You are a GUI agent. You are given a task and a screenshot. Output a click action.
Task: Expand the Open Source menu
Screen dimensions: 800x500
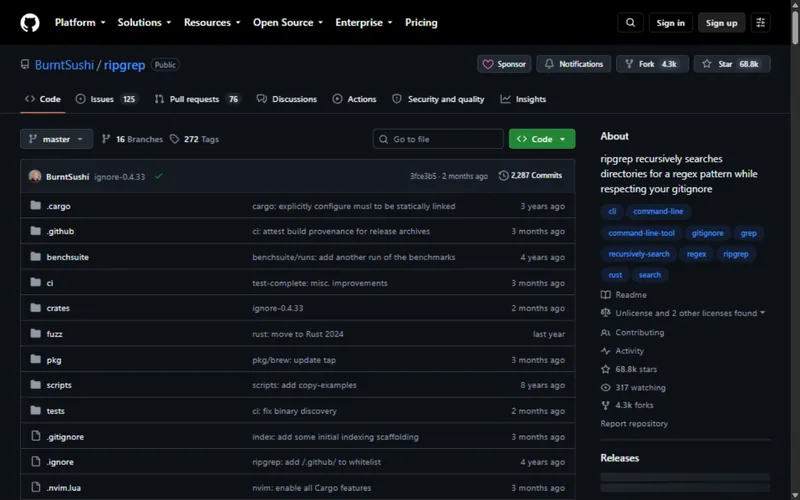click(288, 23)
